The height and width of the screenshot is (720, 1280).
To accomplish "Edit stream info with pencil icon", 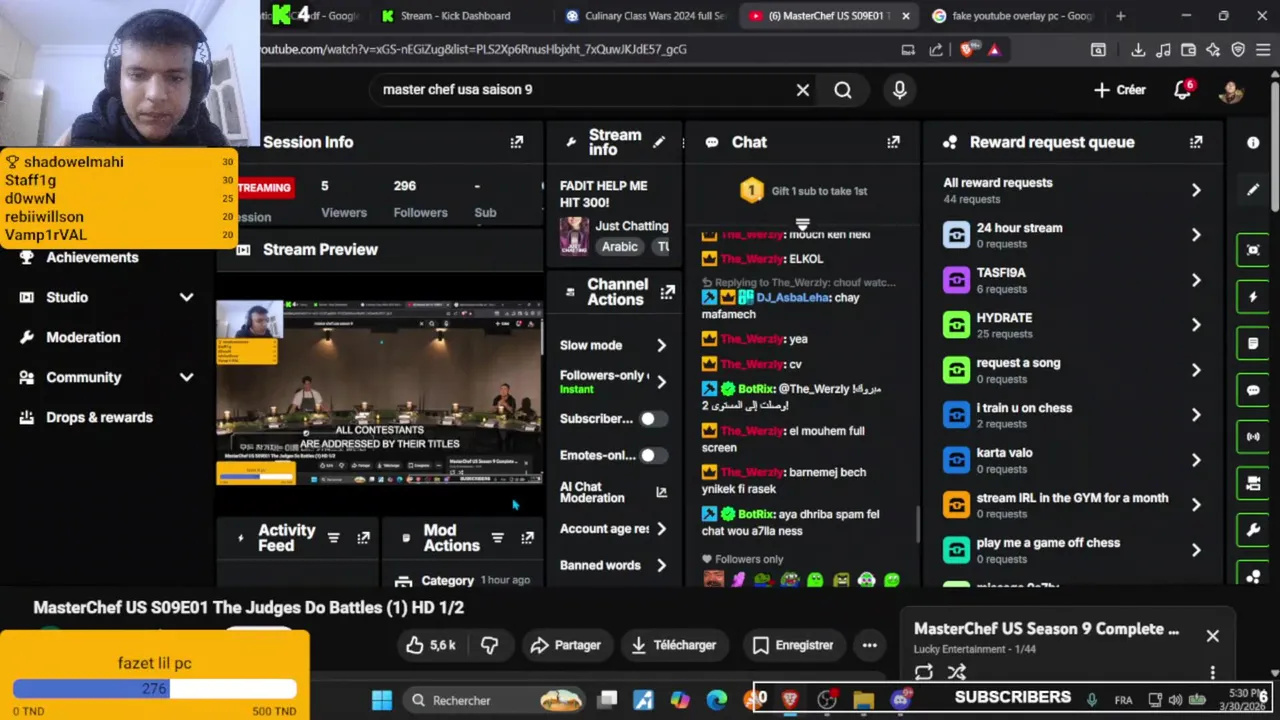I will pyautogui.click(x=659, y=142).
